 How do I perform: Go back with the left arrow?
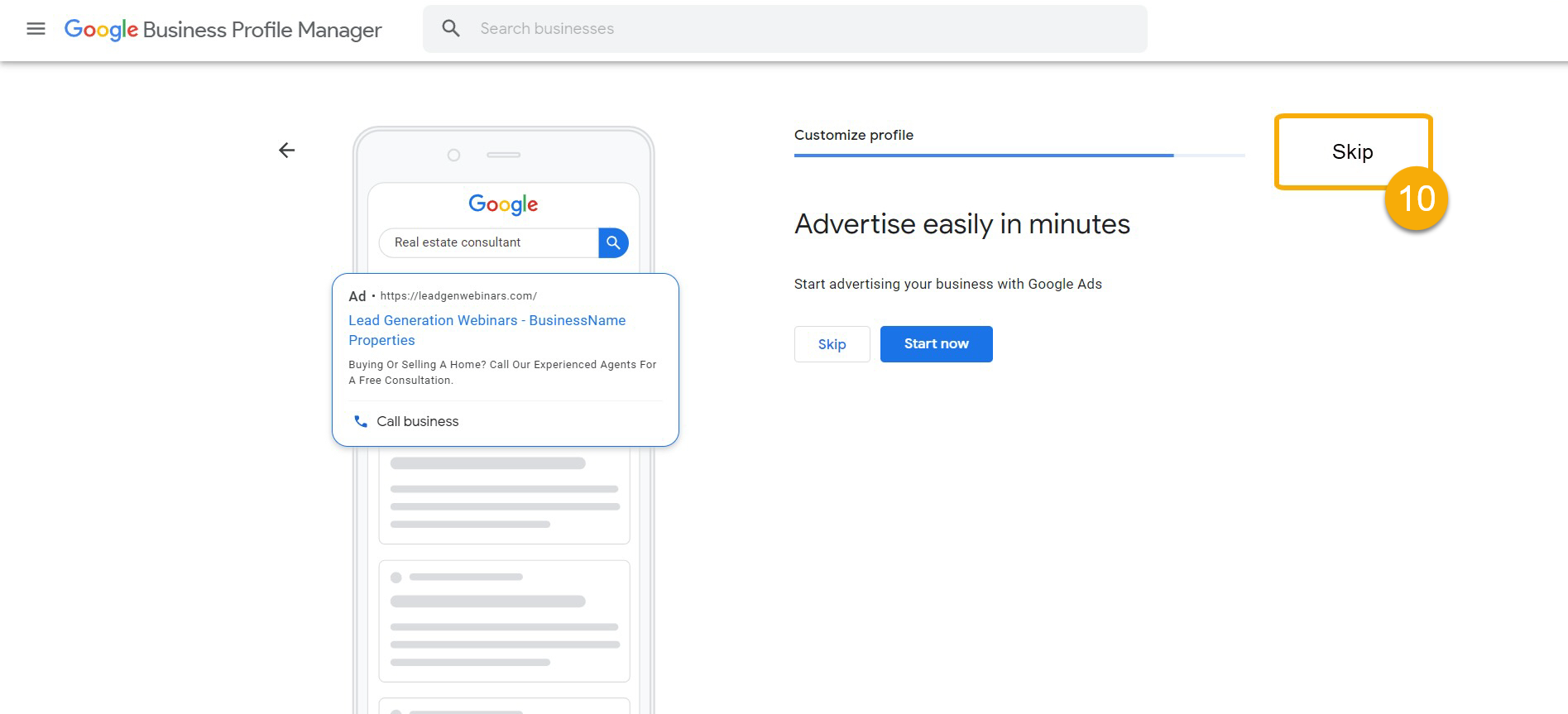coord(286,150)
